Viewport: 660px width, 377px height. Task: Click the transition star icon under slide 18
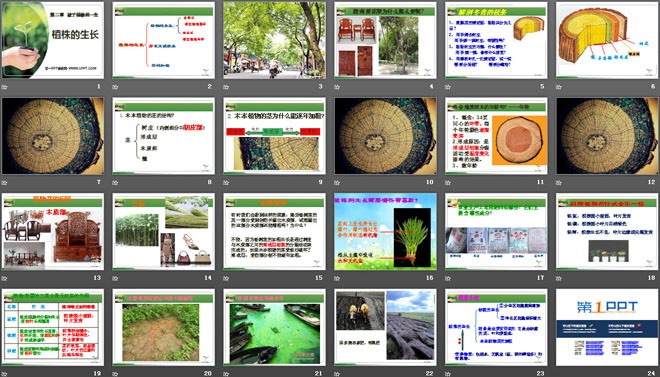(x=559, y=278)
